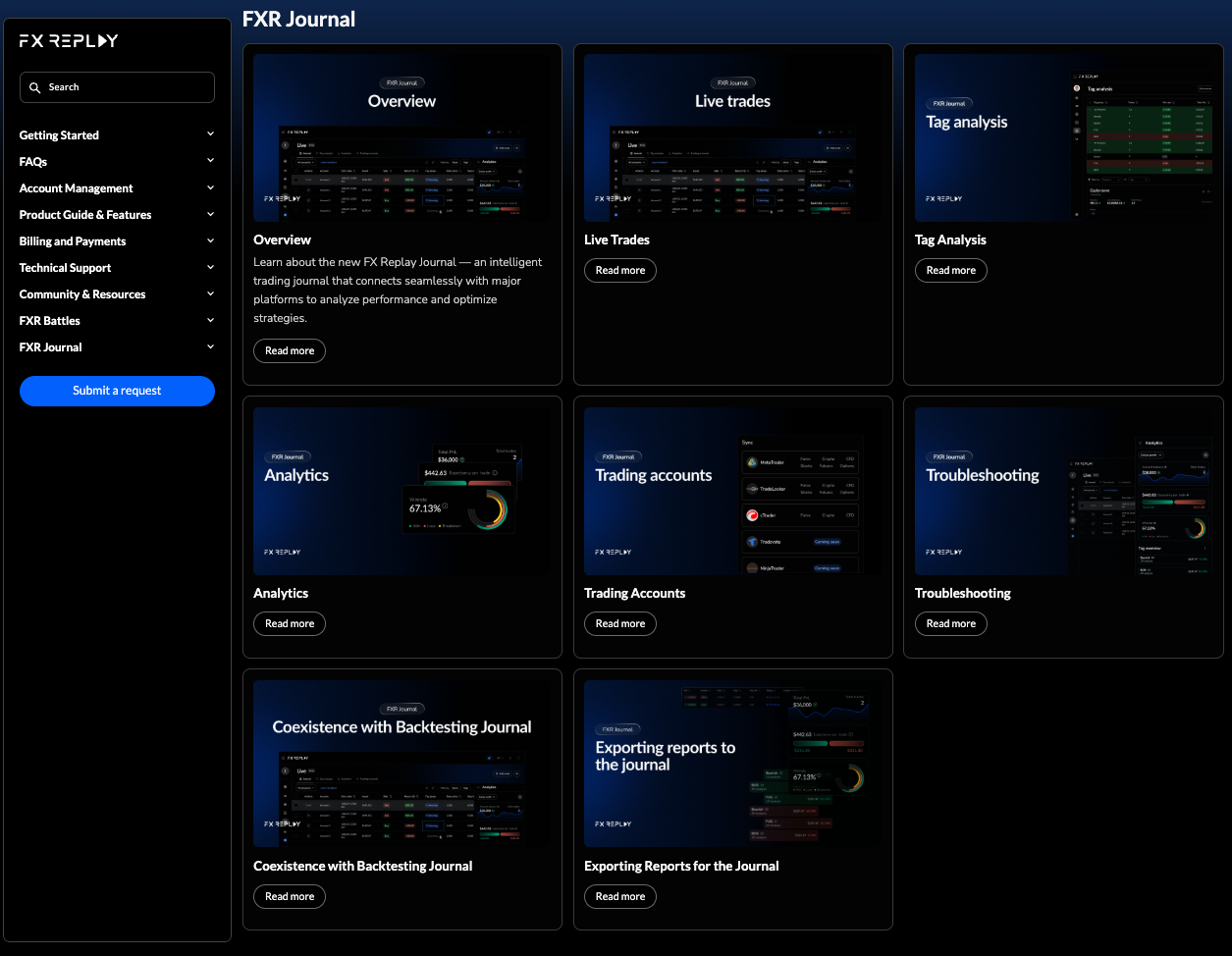This screenshot has width=1232, height=956.
Task: Click the Exporting Reports for the Journal title
Action: (681, 866)
